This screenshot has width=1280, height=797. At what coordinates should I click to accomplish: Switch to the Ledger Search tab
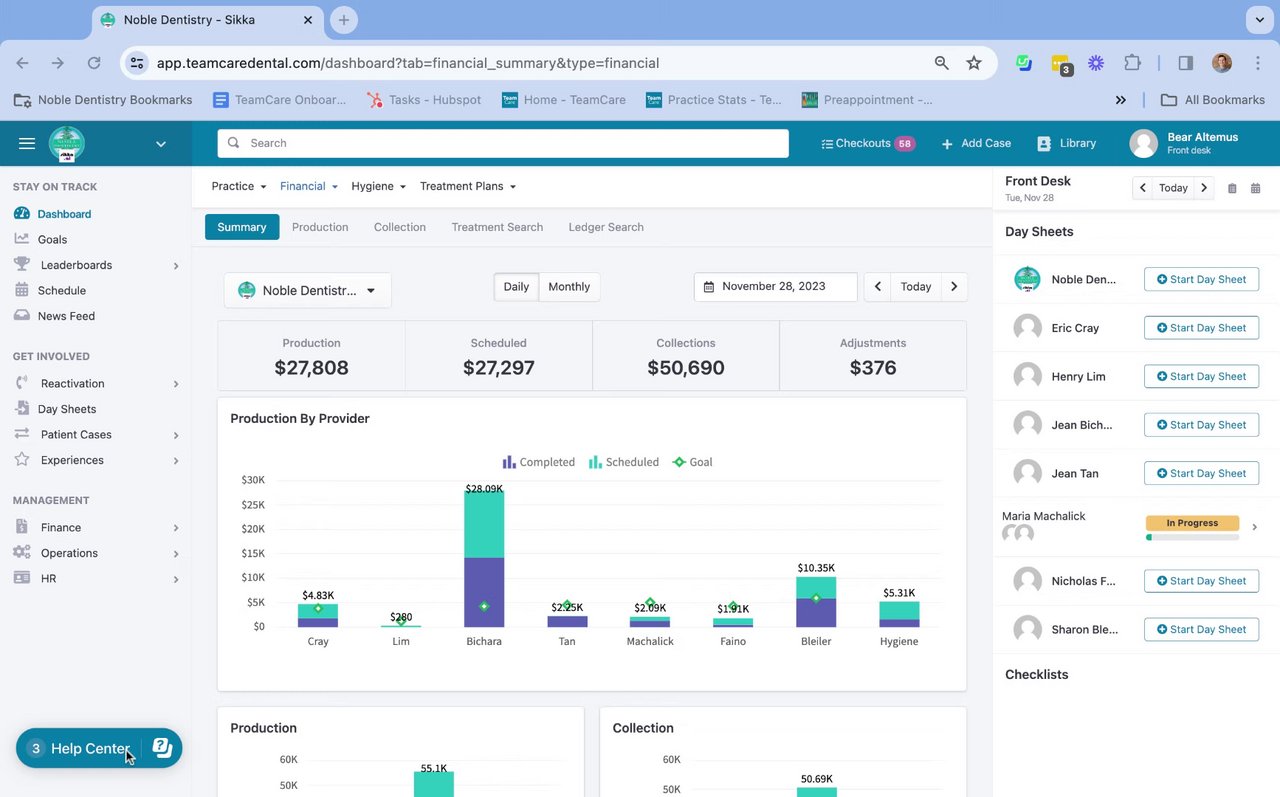606,227
